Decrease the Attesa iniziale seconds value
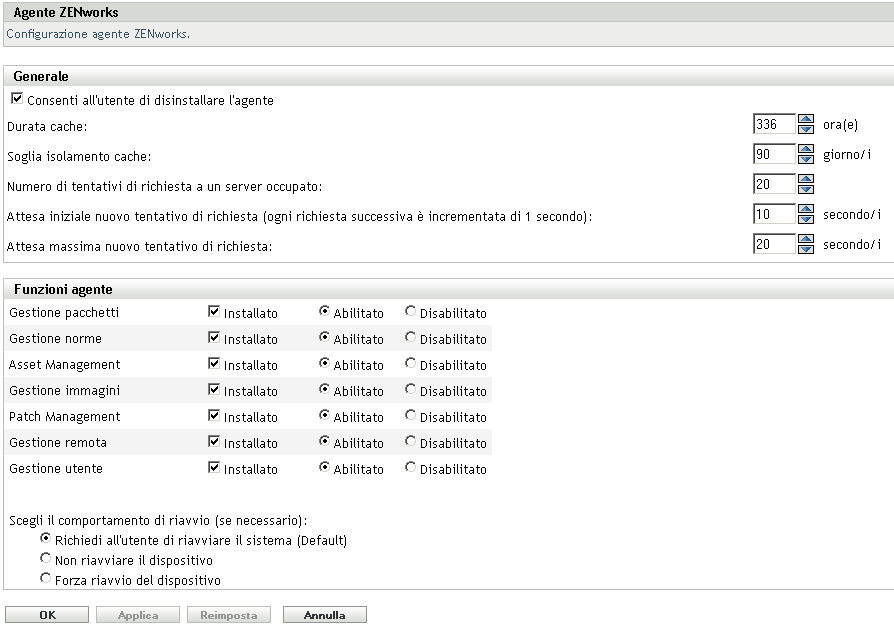This screenshot has width=894, height=631. tap(806, 219)
